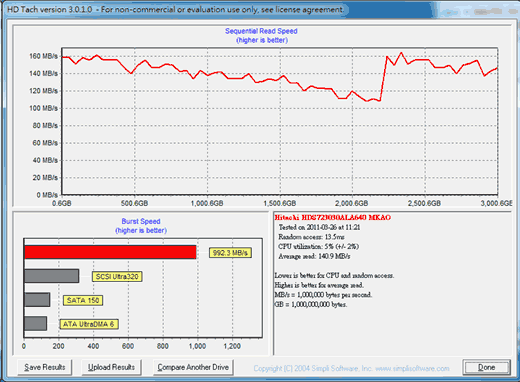Select the ATA UltraDMA 6 label
Viewport: 520px width, 382px height.
89,324
